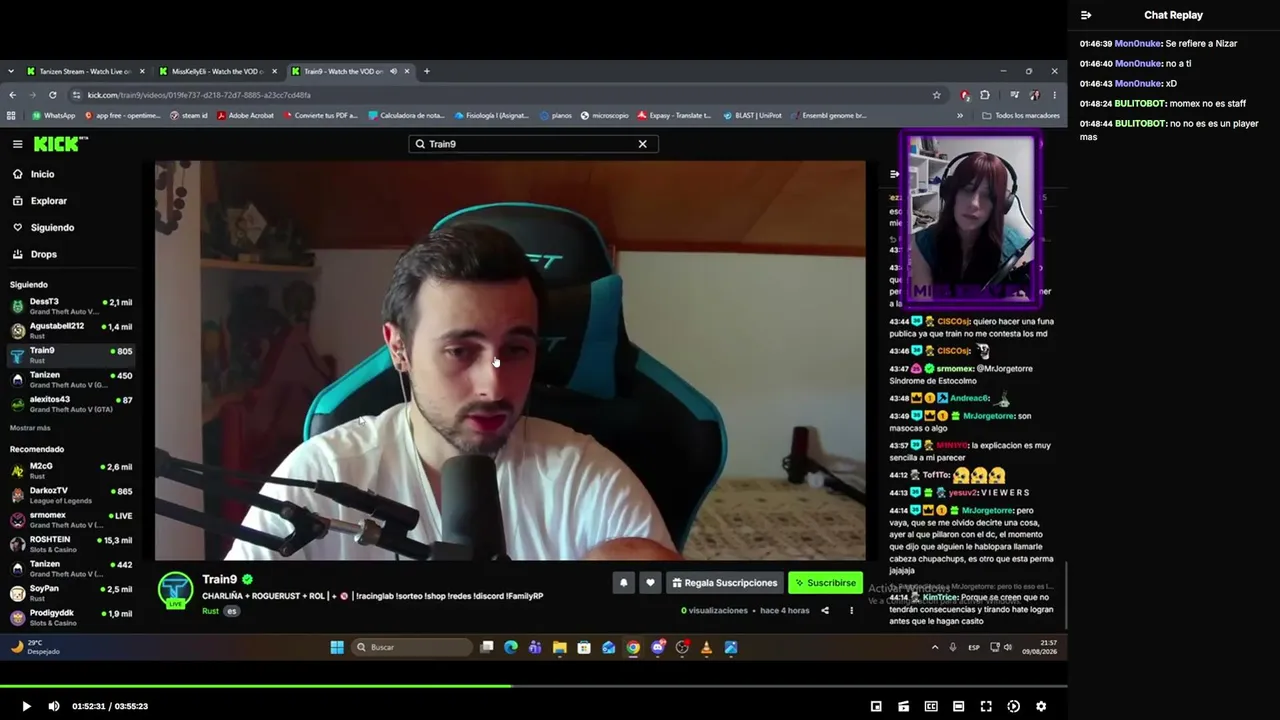Open Agustabell212 channel in sidebar

71,330
